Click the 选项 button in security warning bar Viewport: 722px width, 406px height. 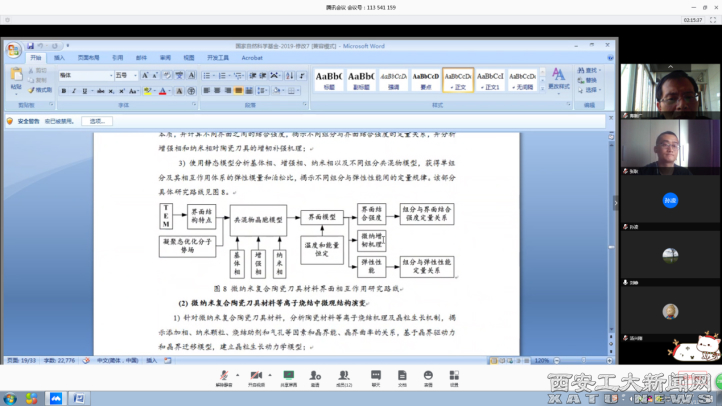97,121
